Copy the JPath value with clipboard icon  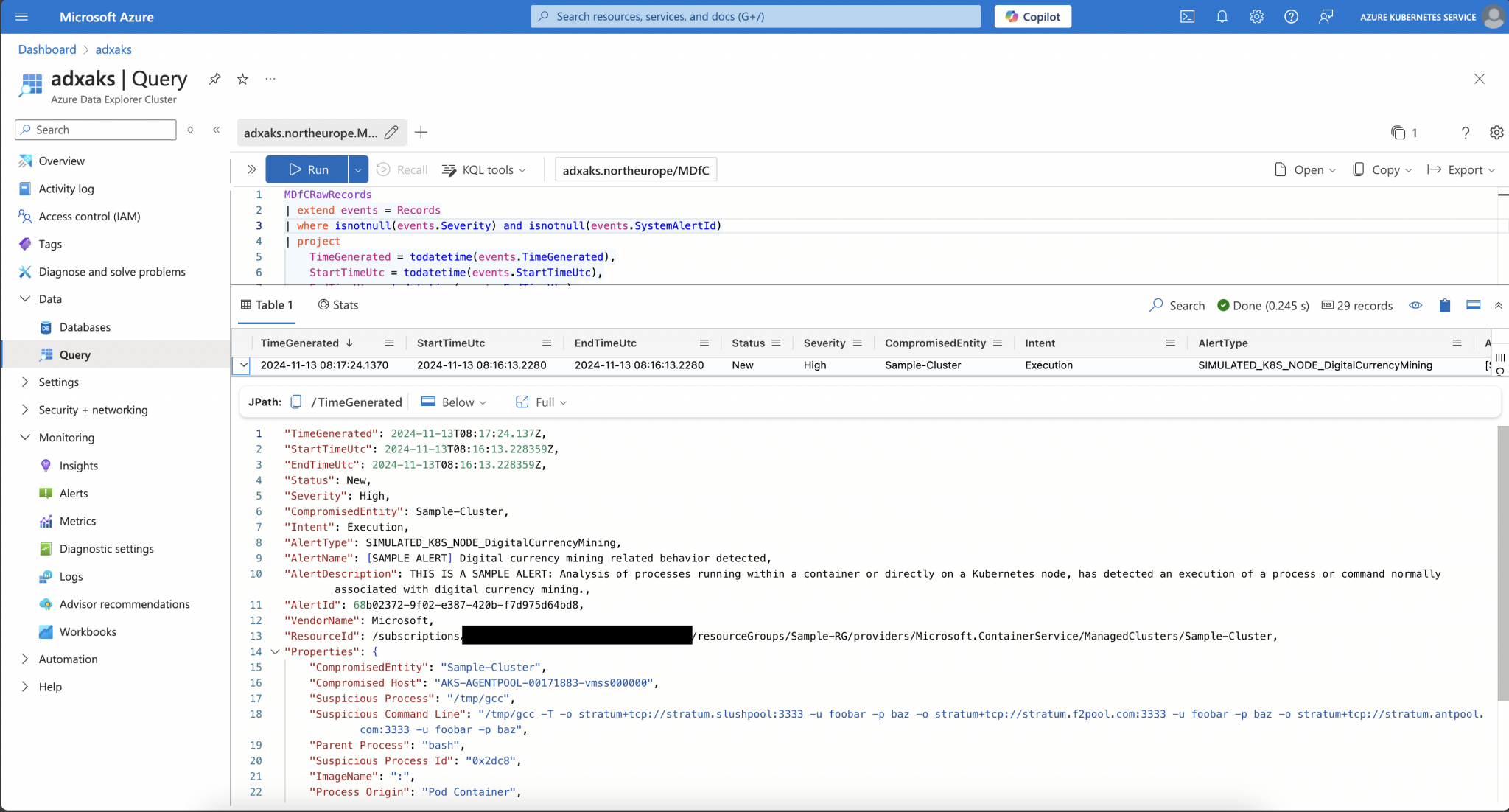(295, 402)
